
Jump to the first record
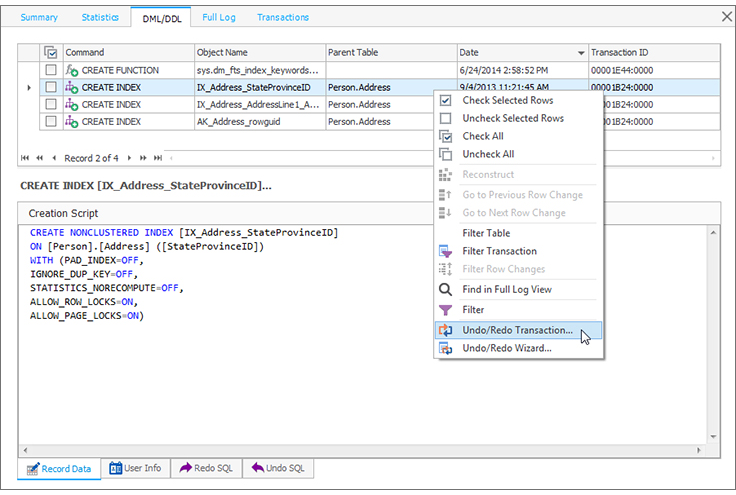pyautogui.click(x=25, y=158)
